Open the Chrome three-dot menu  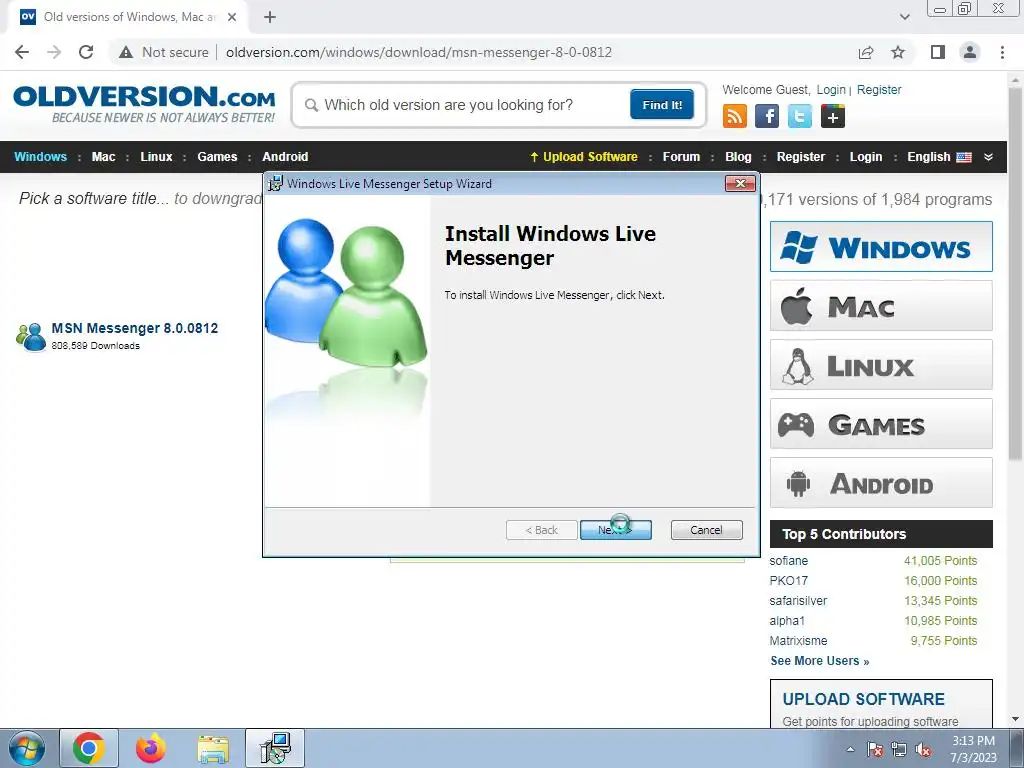tap(1002, 52)
